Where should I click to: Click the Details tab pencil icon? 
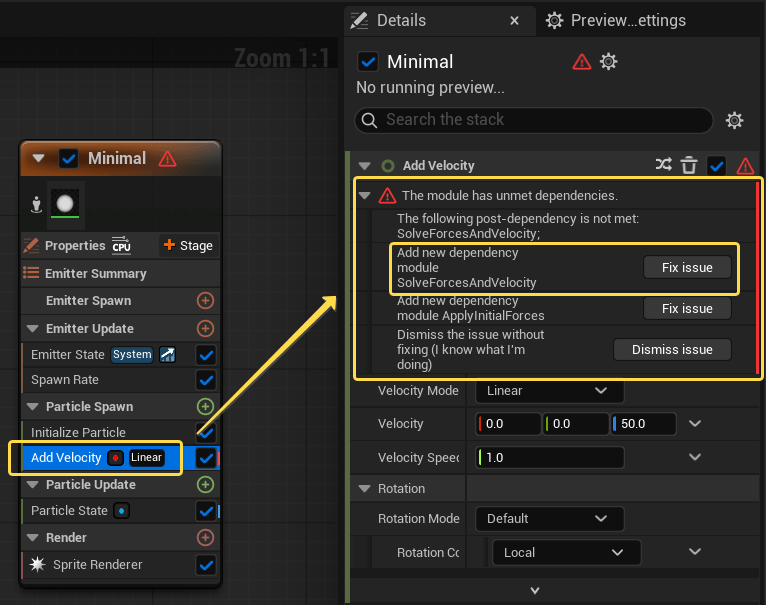pyautogui.click(x=359, y=21)
